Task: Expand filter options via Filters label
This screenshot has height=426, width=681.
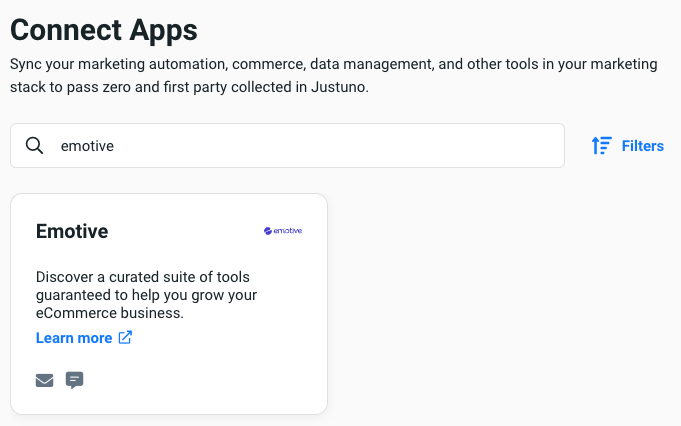Action: (x=642, y=146)
